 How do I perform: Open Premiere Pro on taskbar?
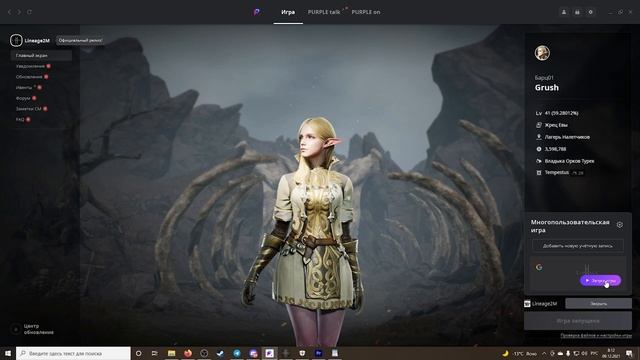[319, 353]
